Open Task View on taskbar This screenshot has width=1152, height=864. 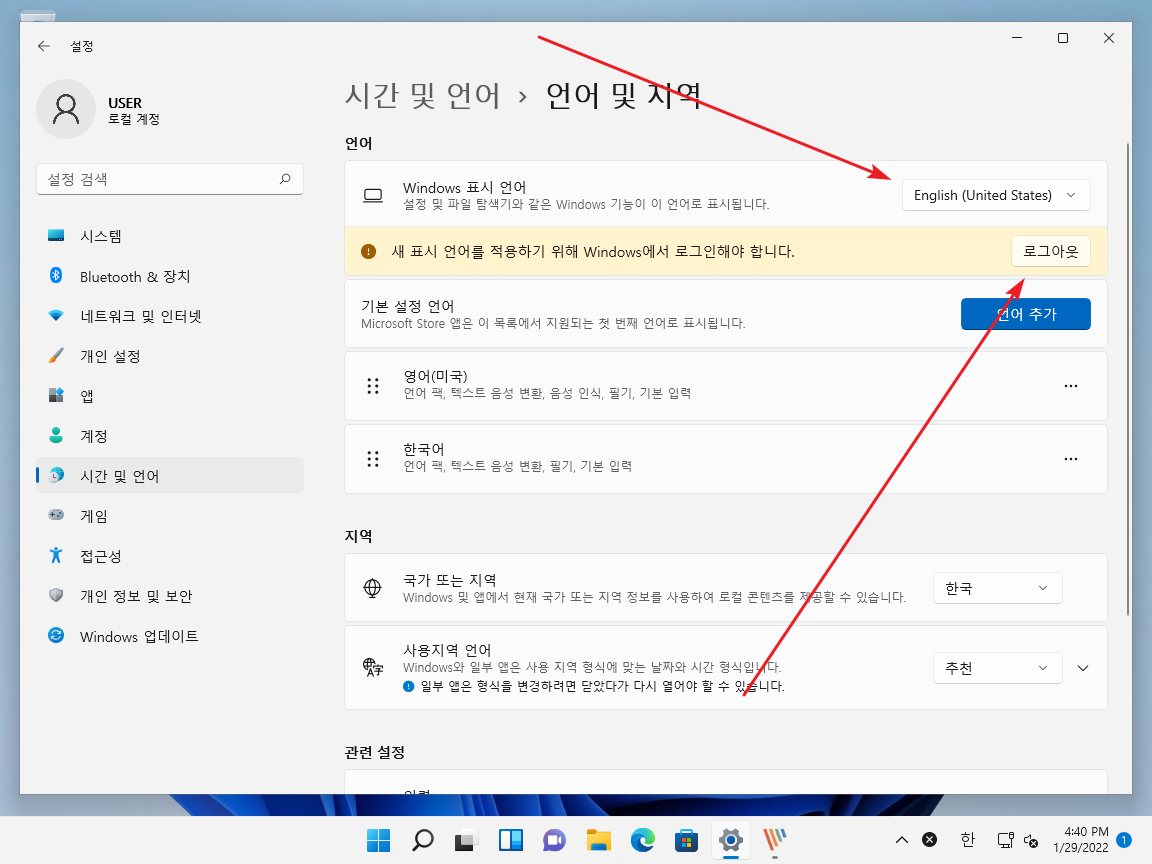click(x=467, y=840)
